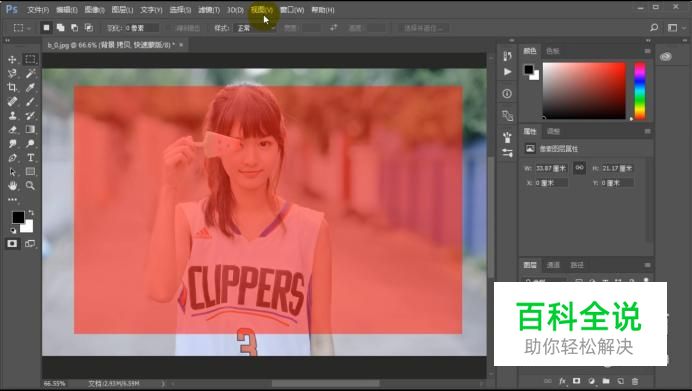Open the Properties panel options menu
The height and width of the screenshot is (391, 692).
(x=647, y=132)
